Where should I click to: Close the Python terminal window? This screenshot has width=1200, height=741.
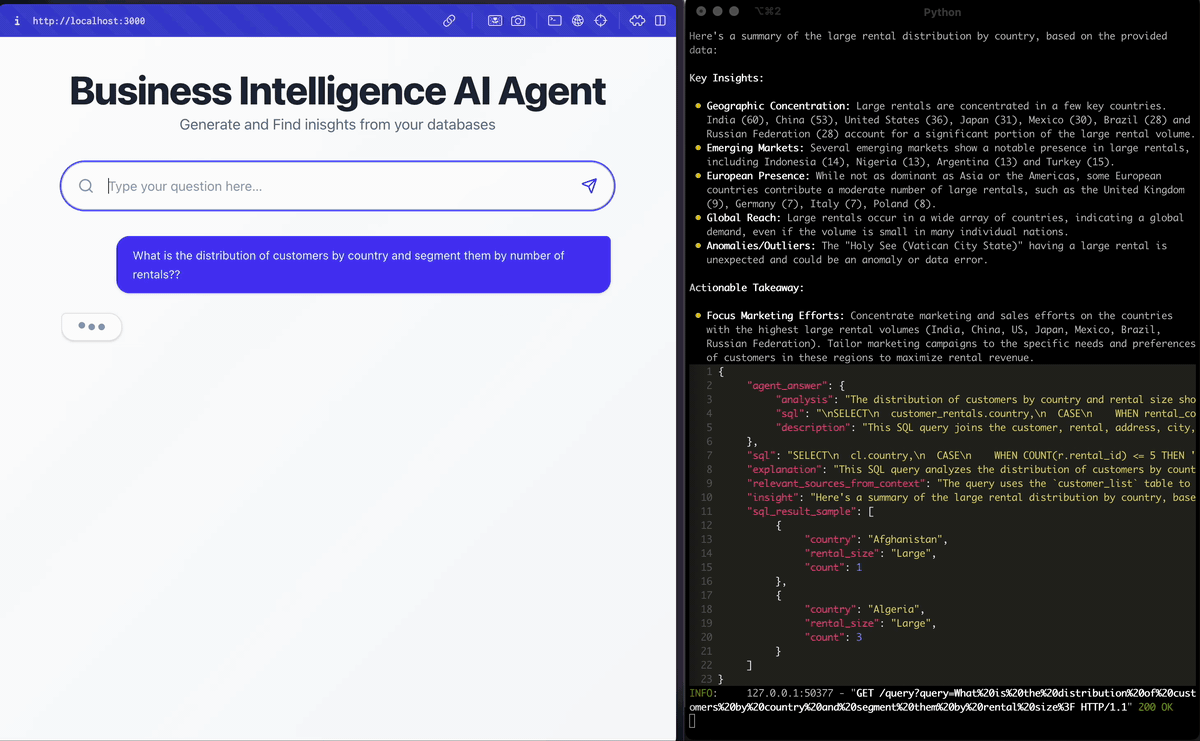pos(700,12)
